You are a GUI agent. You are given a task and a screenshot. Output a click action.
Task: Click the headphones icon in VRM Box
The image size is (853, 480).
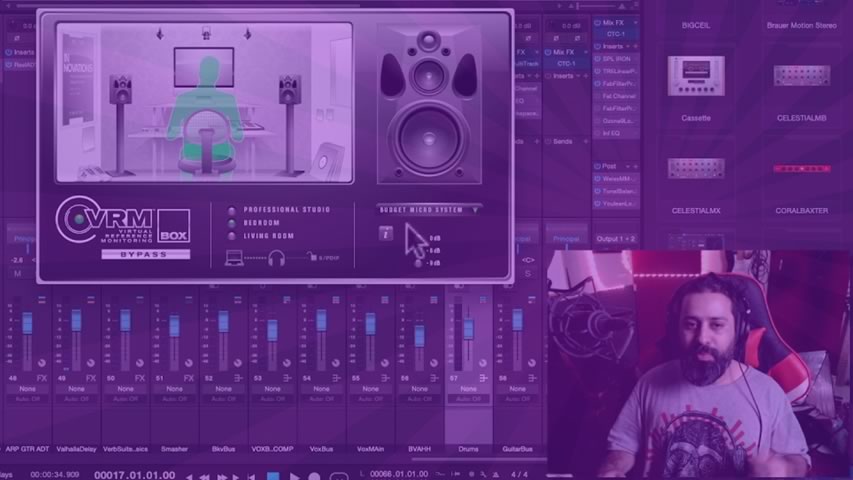[x=276, y=258]
